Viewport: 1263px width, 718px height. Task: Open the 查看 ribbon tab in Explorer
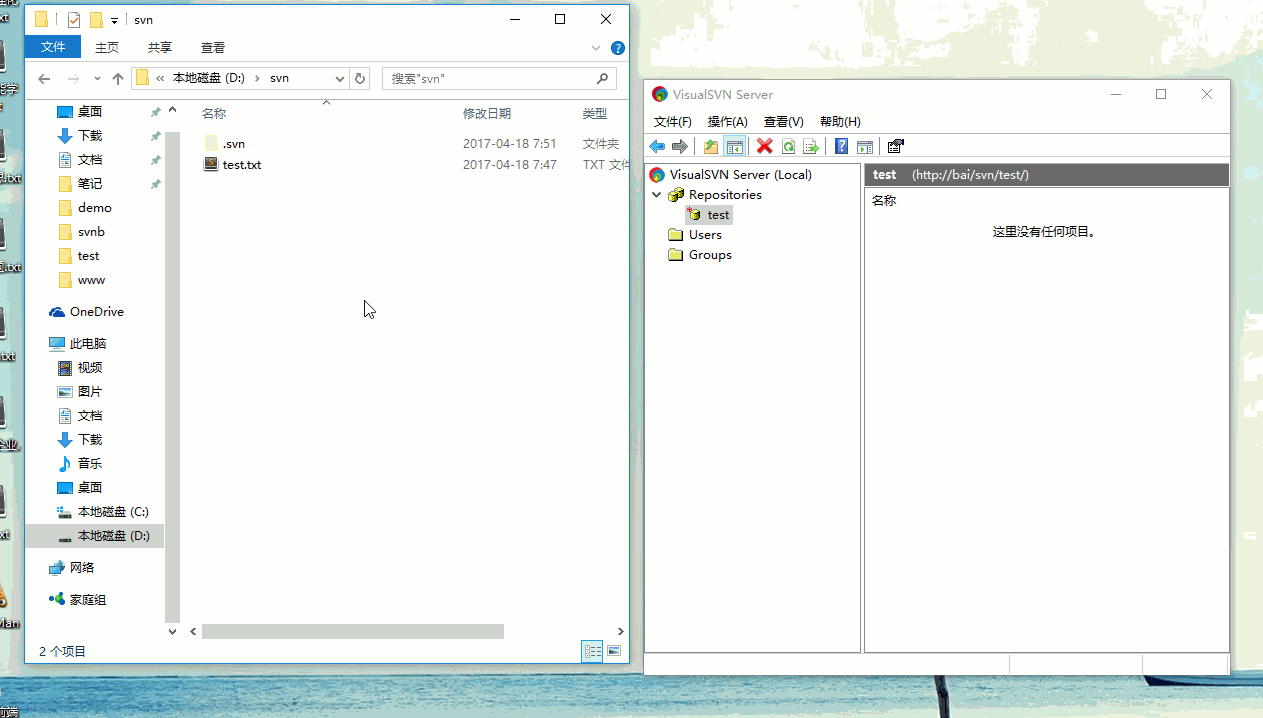(x=213, y=47)
